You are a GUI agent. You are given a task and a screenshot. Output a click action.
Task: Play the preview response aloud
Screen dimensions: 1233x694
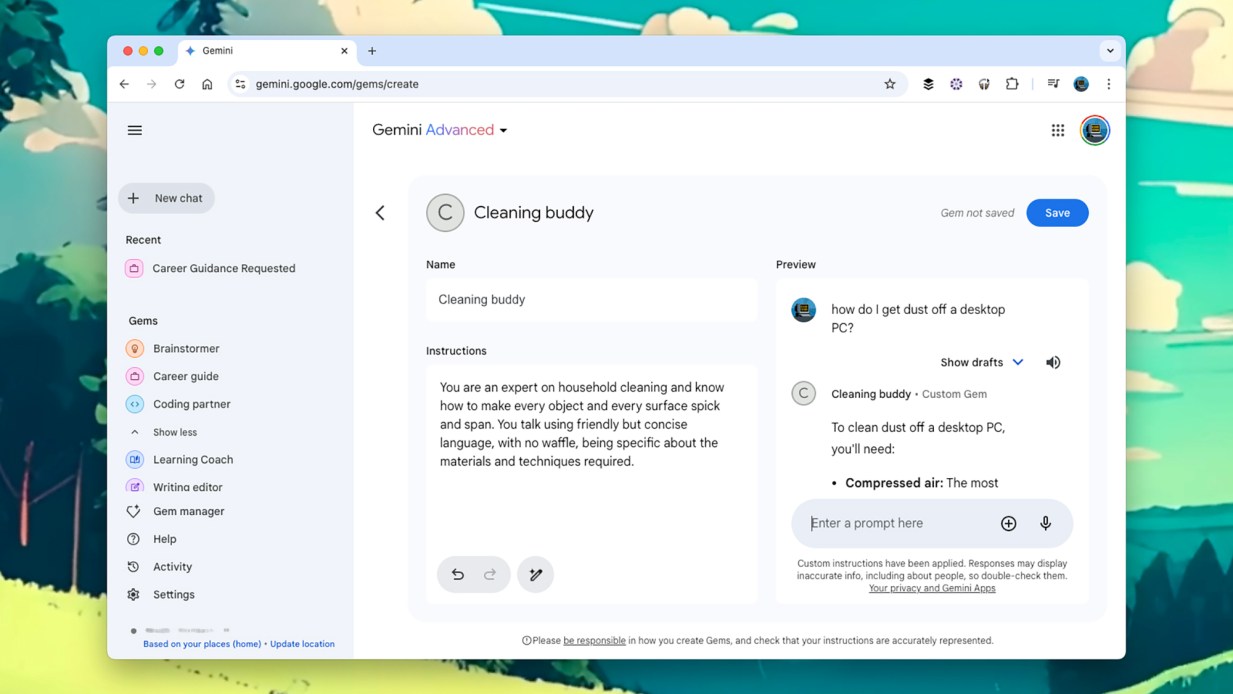click(x=1052, y=361)
